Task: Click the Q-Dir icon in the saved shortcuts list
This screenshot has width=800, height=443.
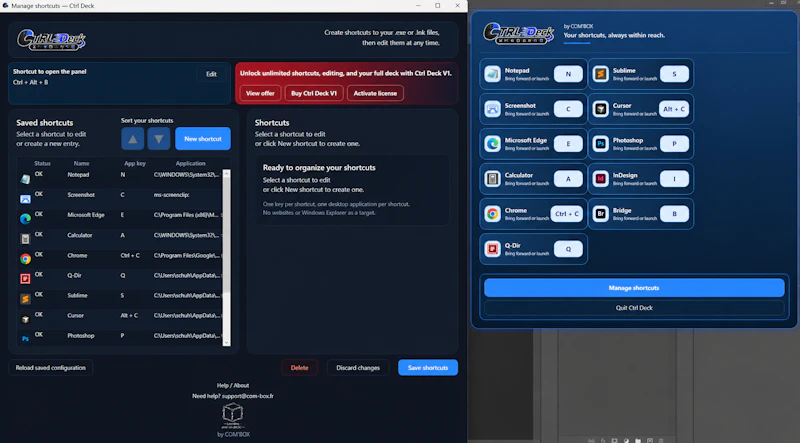Action: coord(25,279)
